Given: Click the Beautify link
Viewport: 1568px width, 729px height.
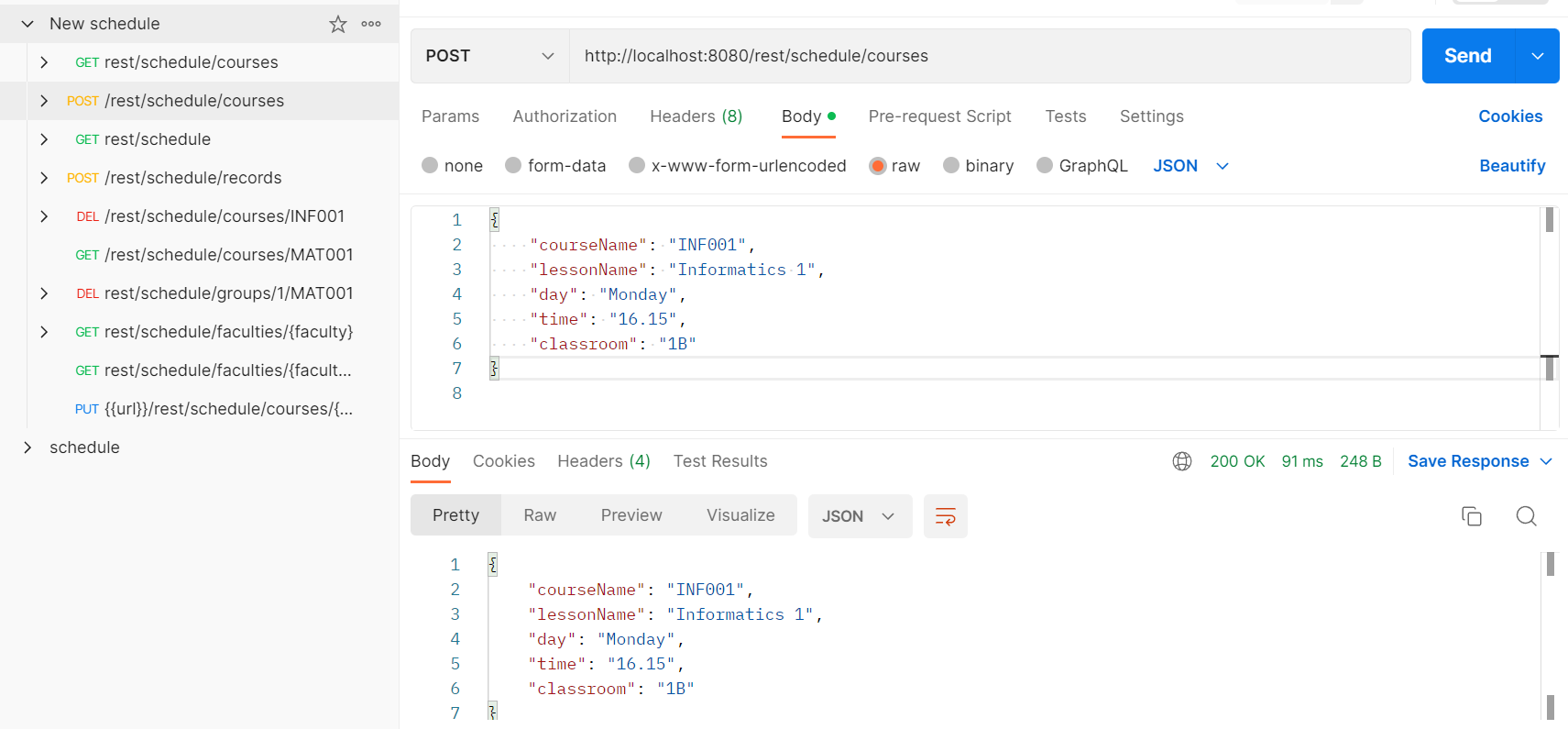Looking at the screenshot, I should 1512,166.
